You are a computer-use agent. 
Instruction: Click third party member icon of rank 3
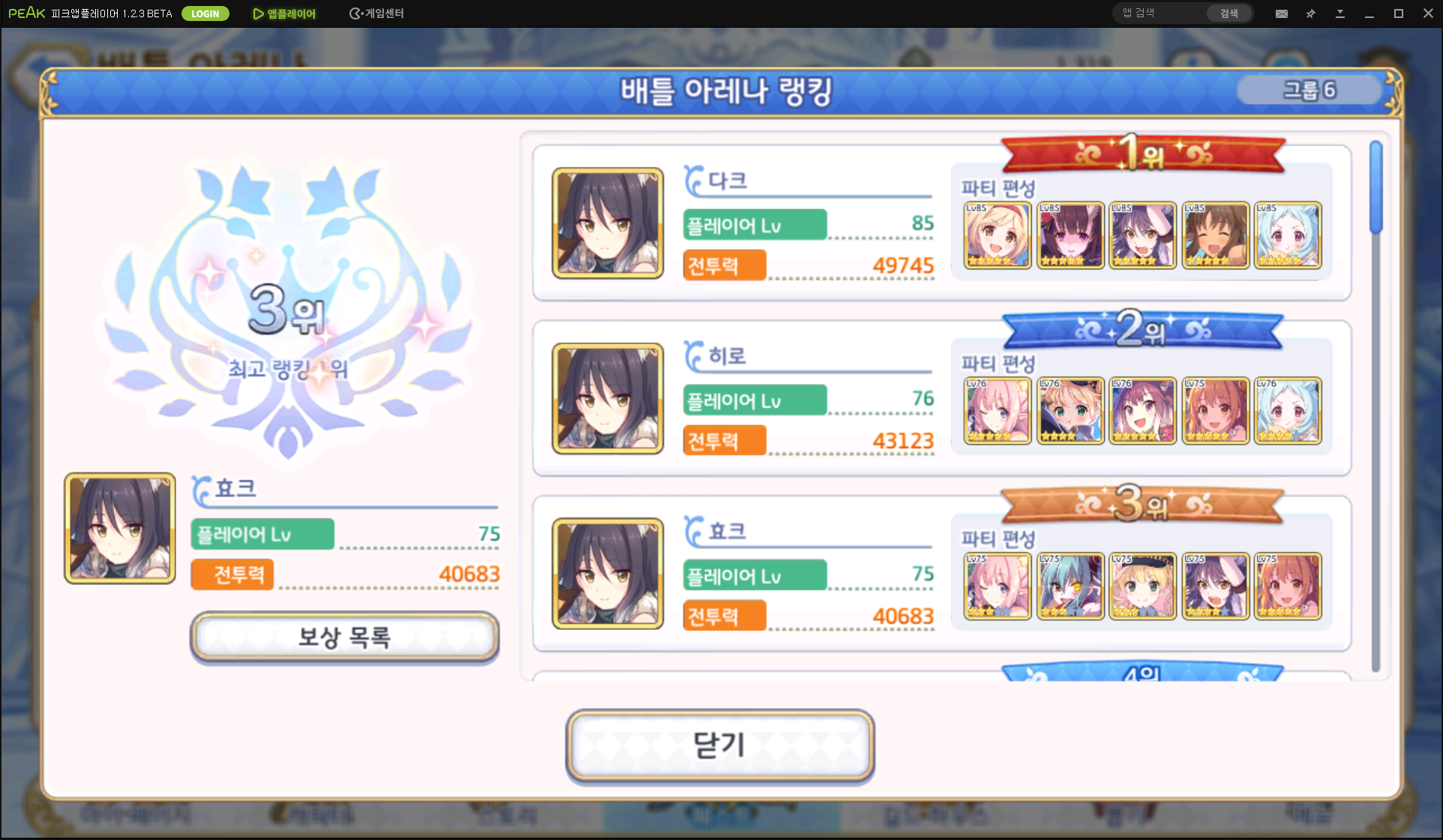1143,586
